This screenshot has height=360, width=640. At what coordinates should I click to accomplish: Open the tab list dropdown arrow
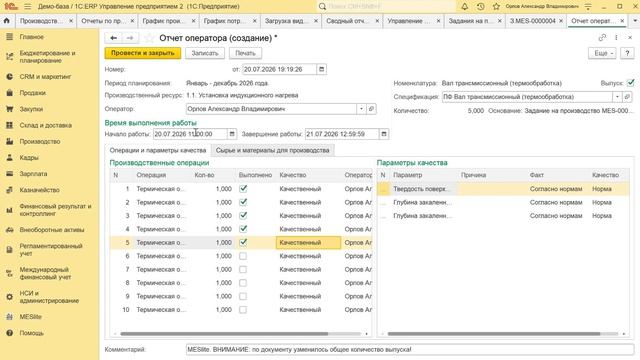coord(635,21)
